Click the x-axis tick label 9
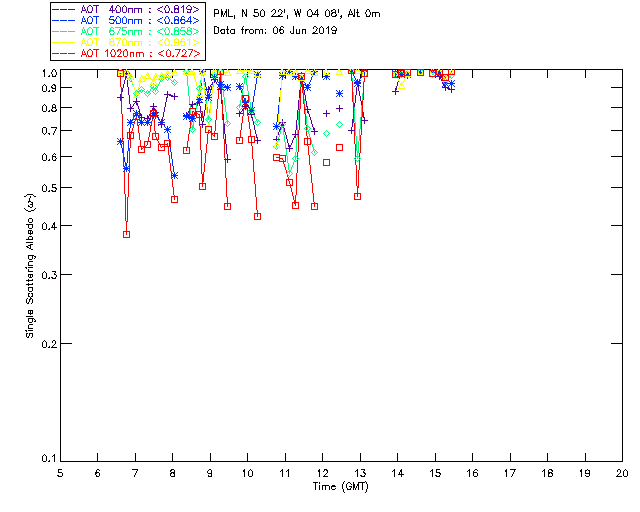This screenshot has height=512, width=640. click(x=210, y=472)
